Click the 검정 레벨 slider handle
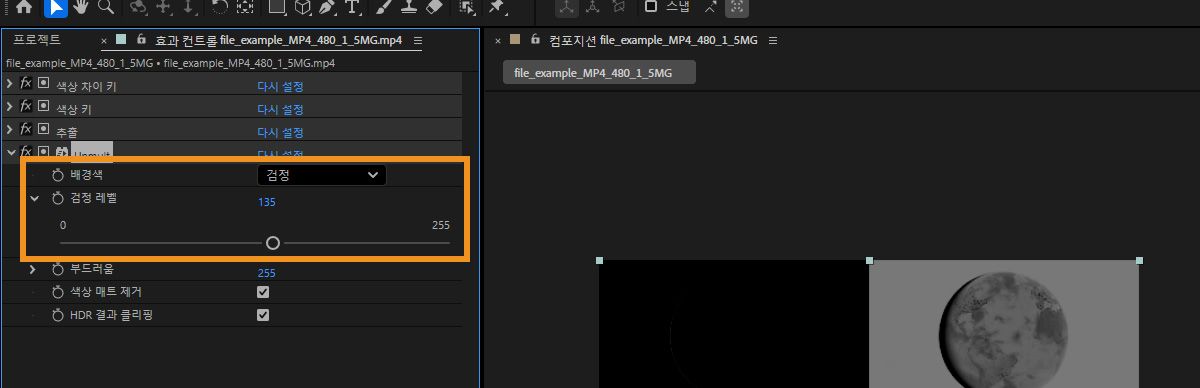Screen dimensions: 1200x388 click(x=273, y=243)
